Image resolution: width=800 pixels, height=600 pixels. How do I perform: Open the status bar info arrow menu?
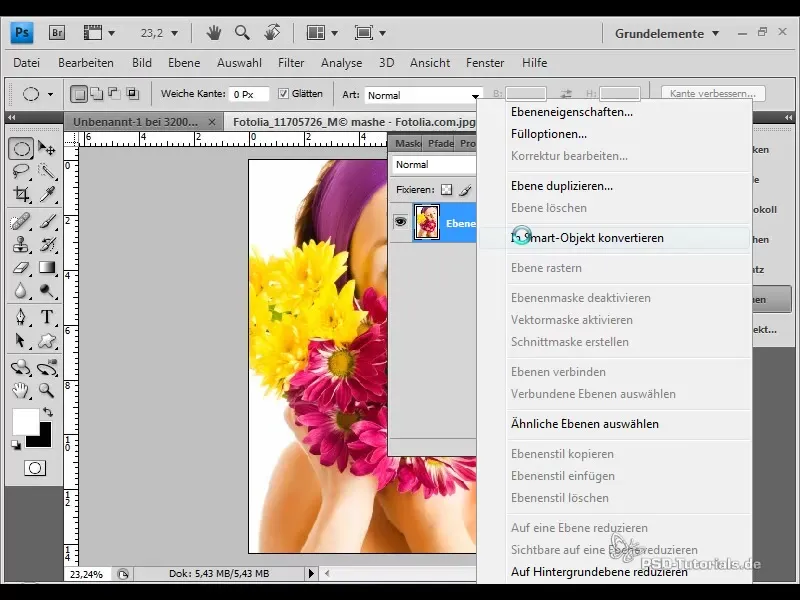(311, 573)
